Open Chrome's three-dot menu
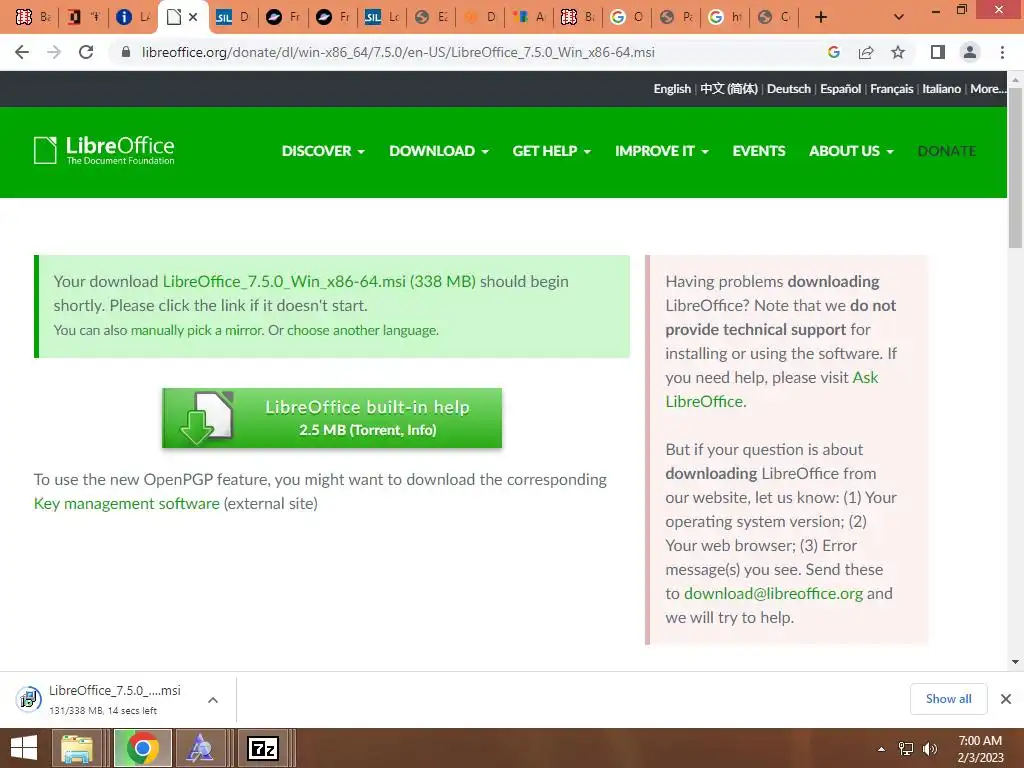The image size is (1024, 768). click(1002, 52)
